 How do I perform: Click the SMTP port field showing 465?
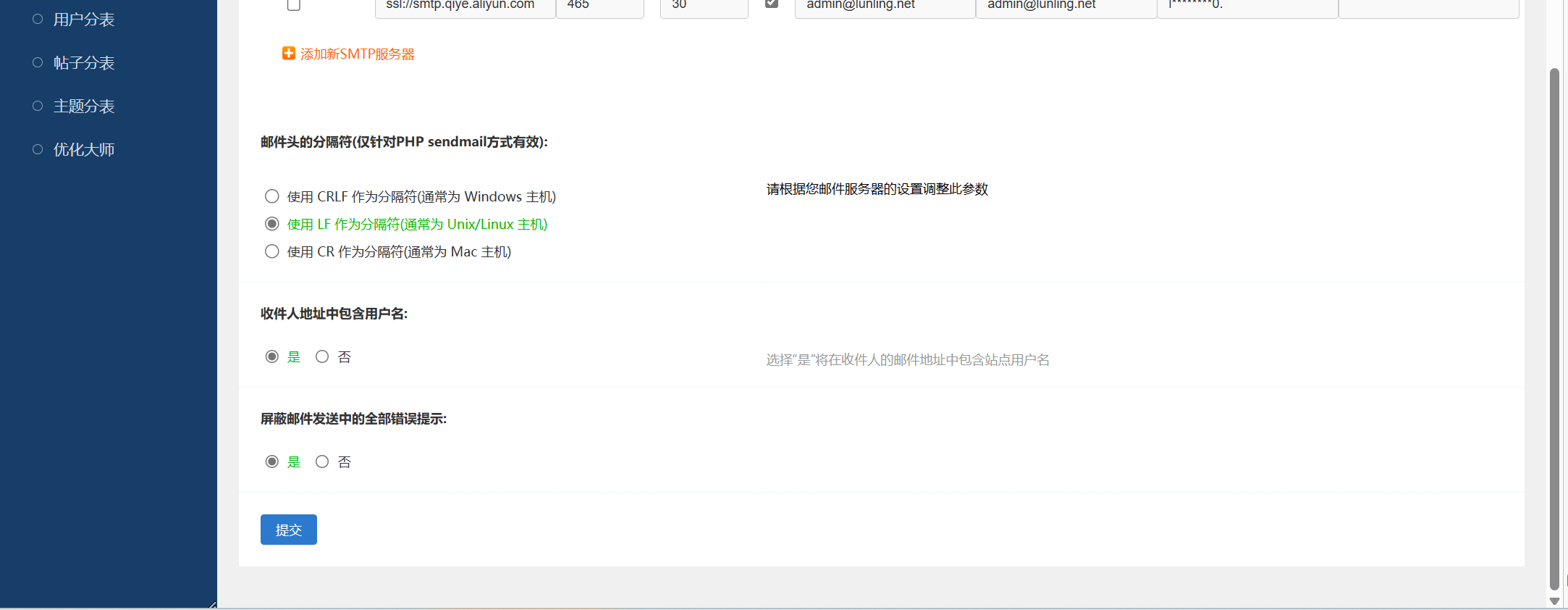599,7
